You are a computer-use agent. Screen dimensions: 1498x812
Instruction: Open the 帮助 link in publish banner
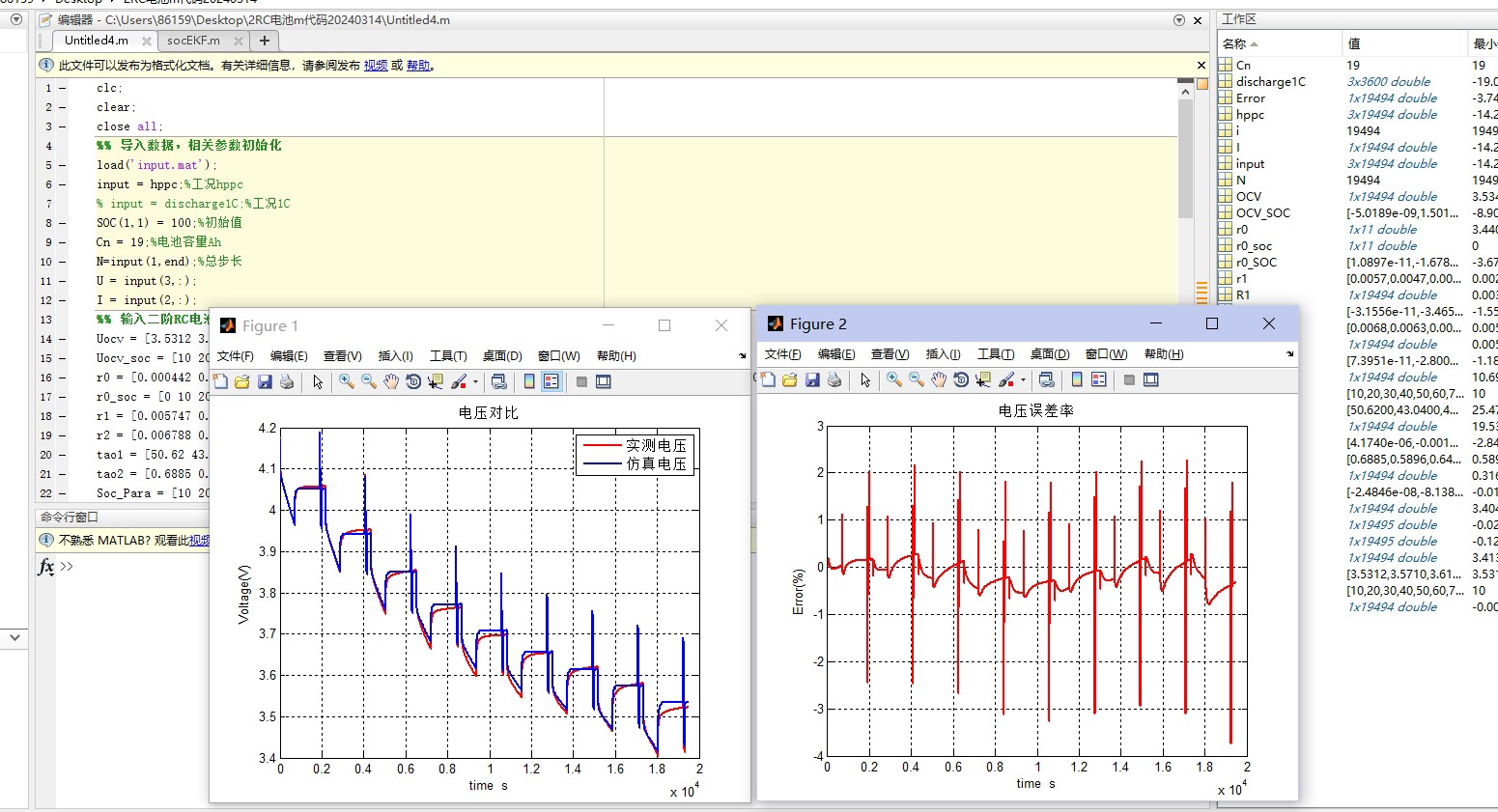click(418, 66)
